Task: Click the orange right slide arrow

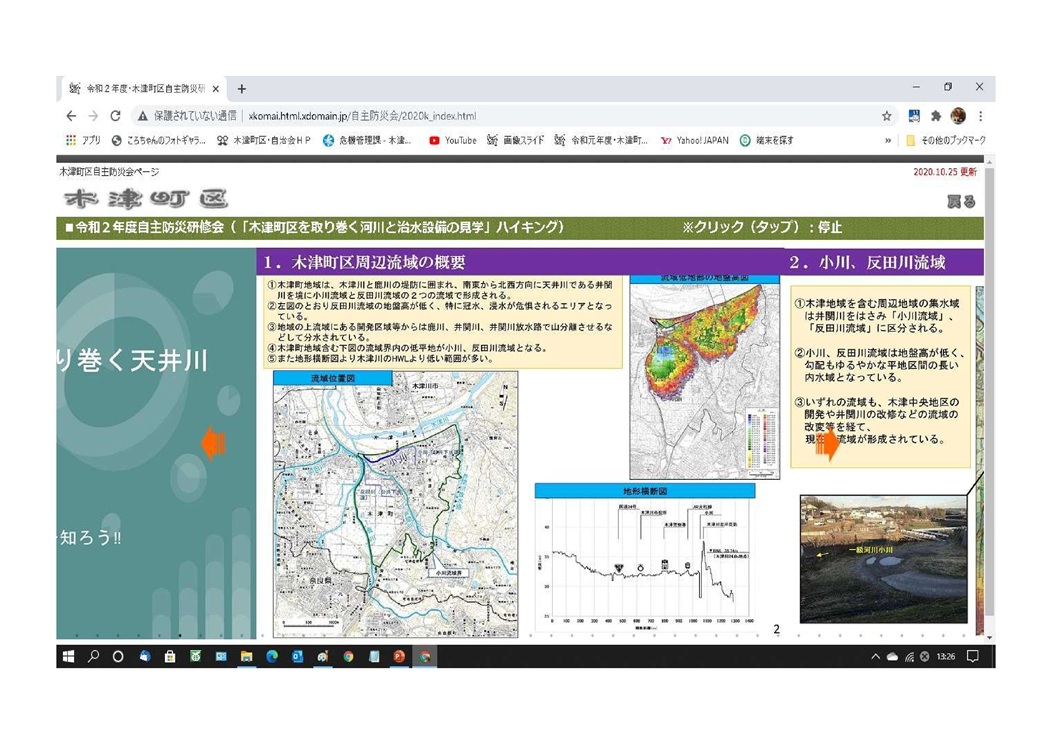Action: (828, 444)
